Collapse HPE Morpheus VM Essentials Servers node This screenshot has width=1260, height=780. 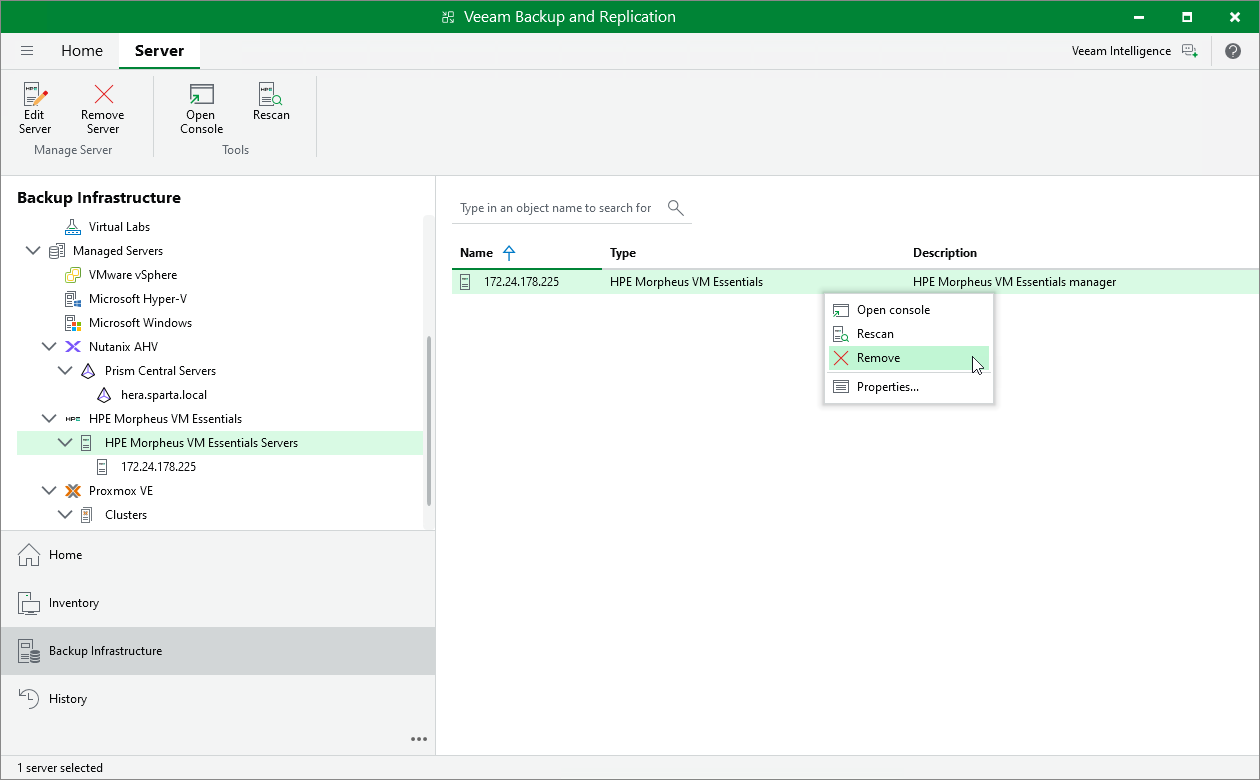click(x=65, y=443)
